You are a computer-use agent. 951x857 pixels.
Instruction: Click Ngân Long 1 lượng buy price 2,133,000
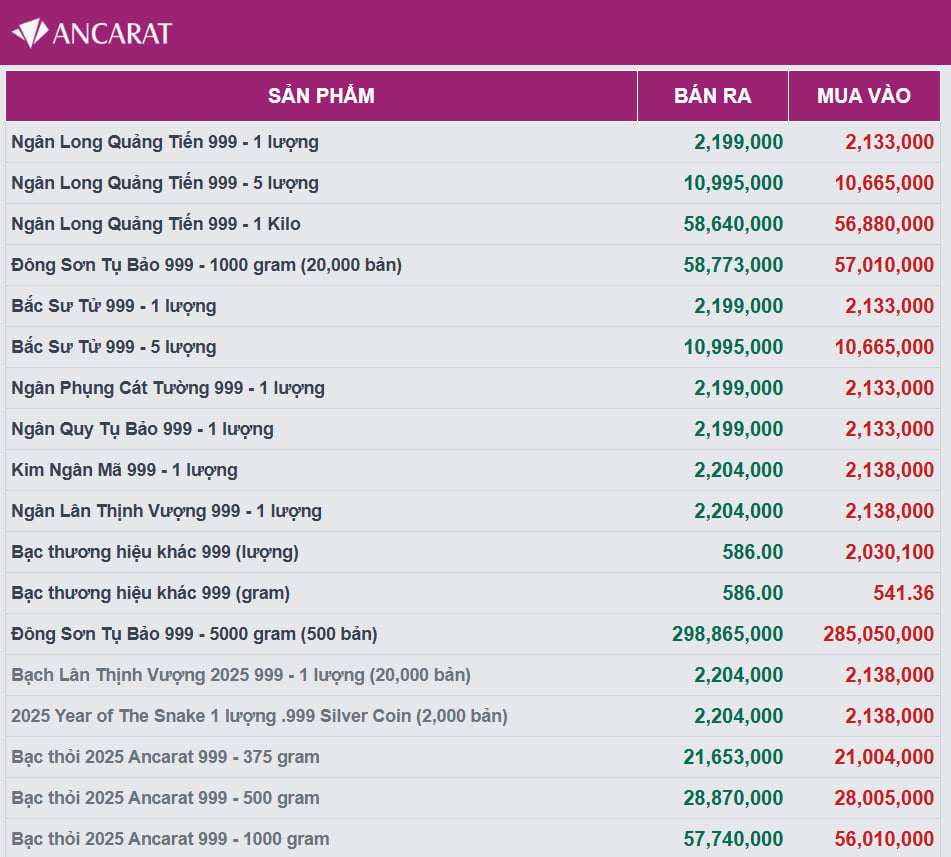pos(890,142)
